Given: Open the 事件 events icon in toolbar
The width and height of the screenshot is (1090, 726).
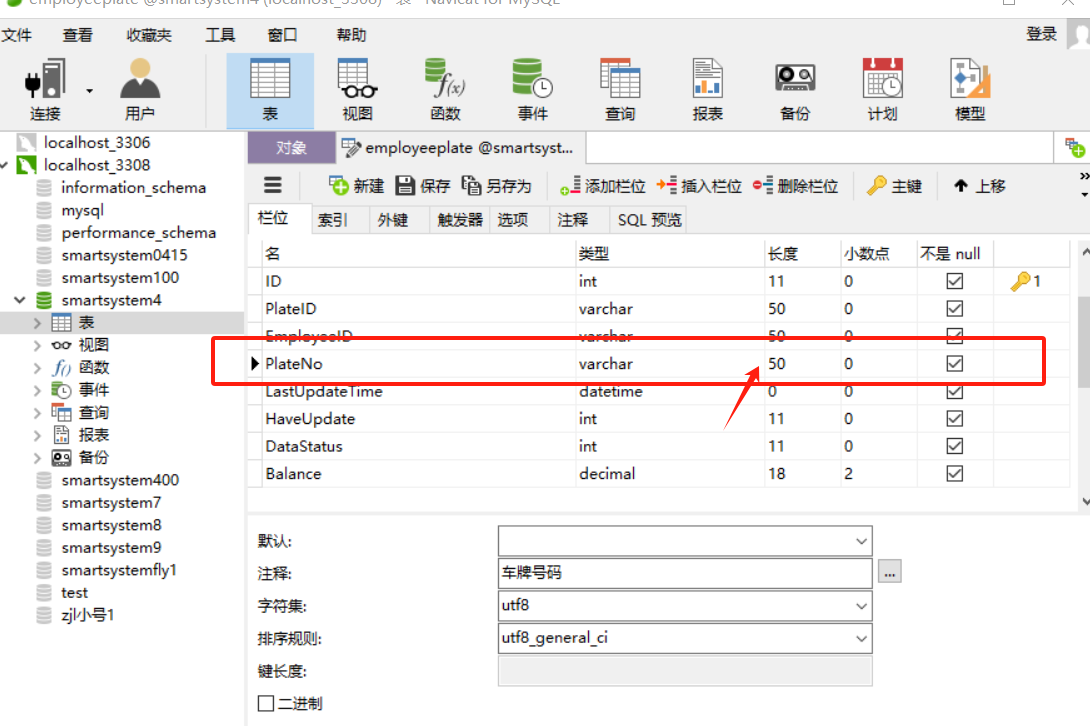Looking at the screenshot, I should point(532,90).
